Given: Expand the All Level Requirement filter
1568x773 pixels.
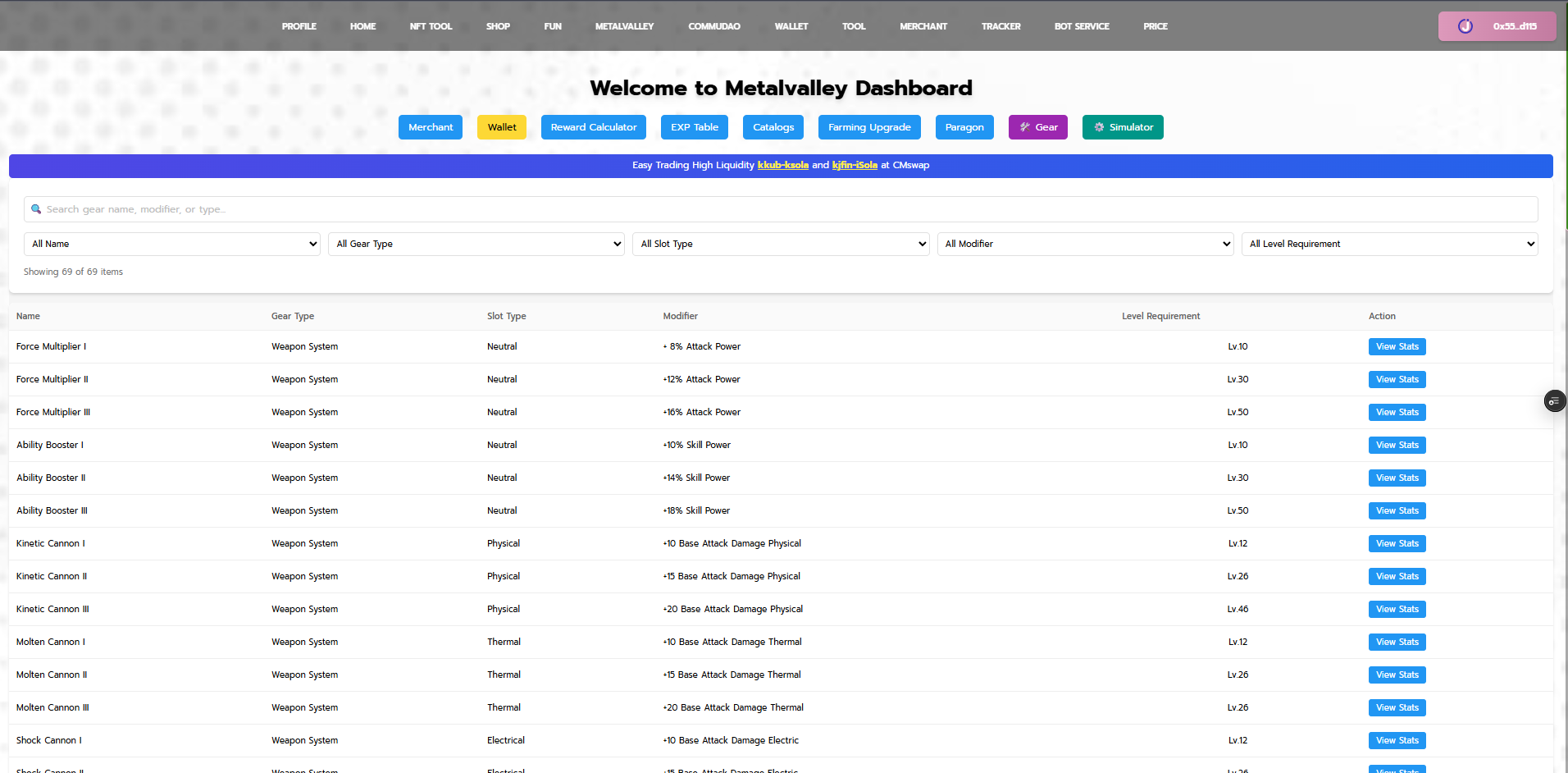Looking at the screenshot, I should pyautogui.click(x=1389, y=244).
